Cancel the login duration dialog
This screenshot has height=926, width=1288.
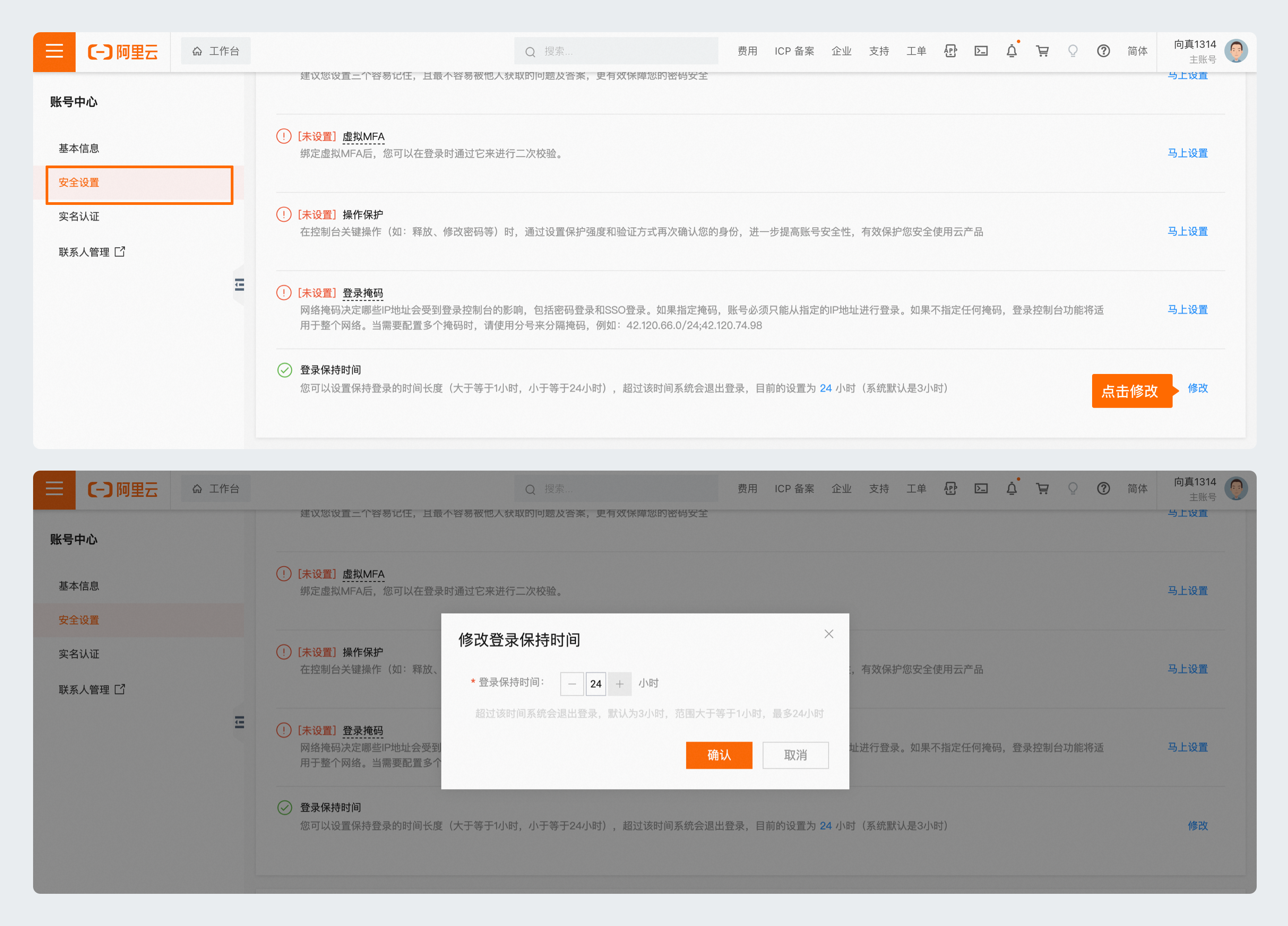pos(795,755)
